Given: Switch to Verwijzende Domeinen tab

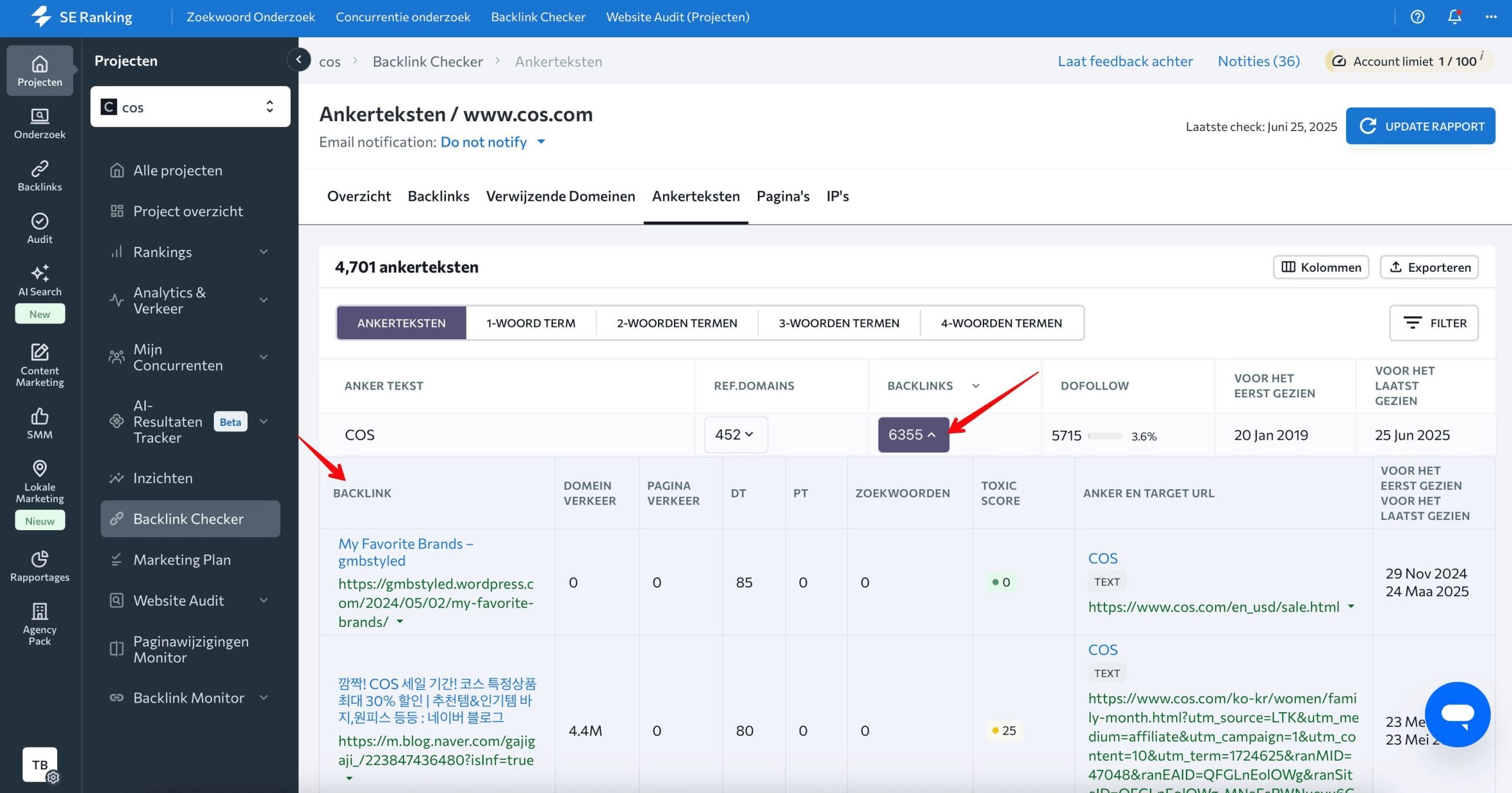Looking at the screenshot, I should click(x=561, y=196).
